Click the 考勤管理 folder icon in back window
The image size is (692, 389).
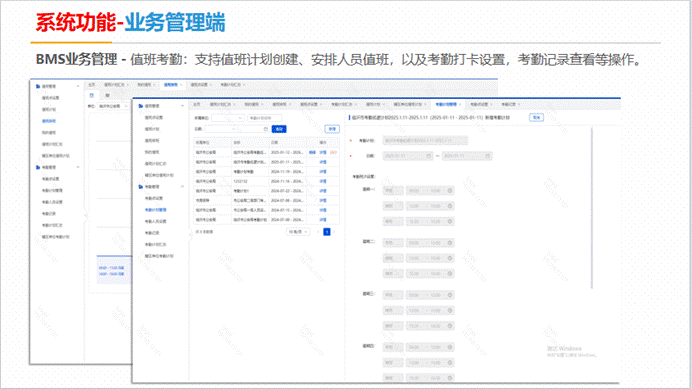38,167
